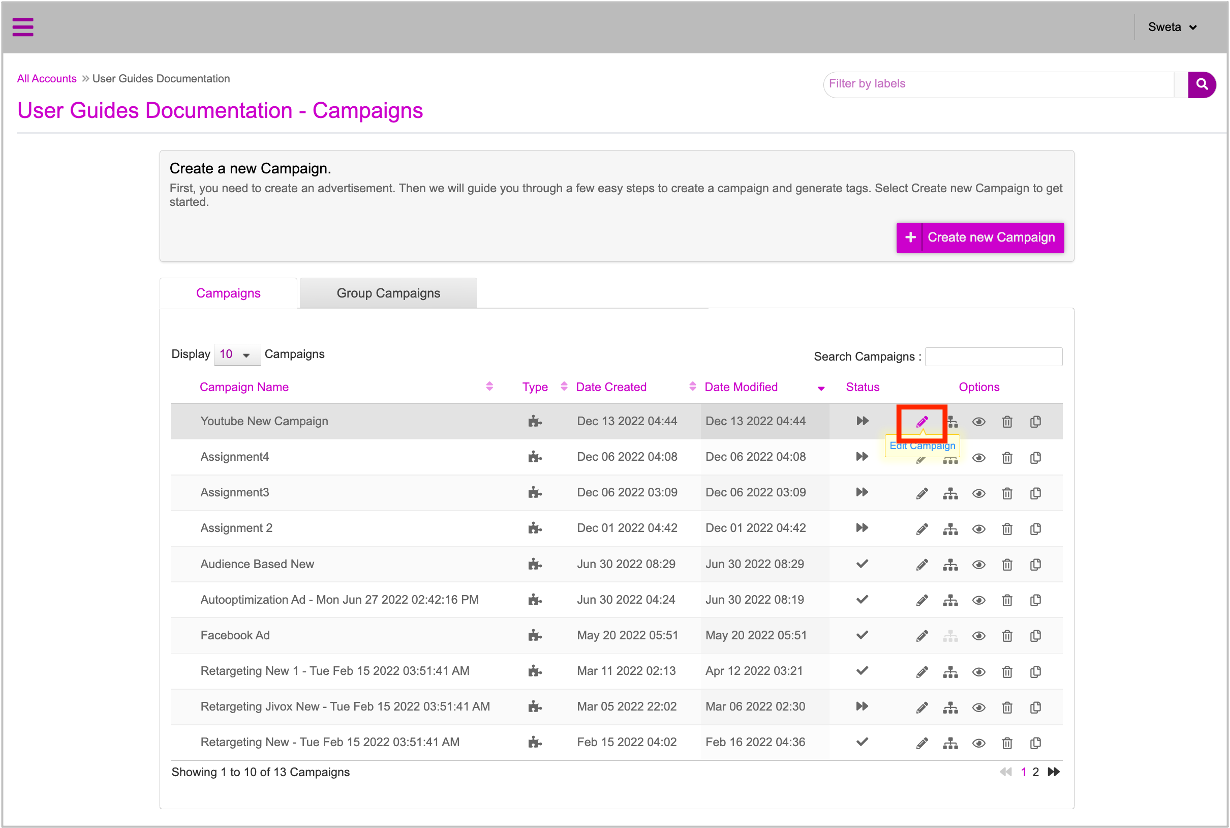1230x828 pixels.
Task: Click the Create new Campaign button
Action: pyautogui.click(x=980, y=238)
